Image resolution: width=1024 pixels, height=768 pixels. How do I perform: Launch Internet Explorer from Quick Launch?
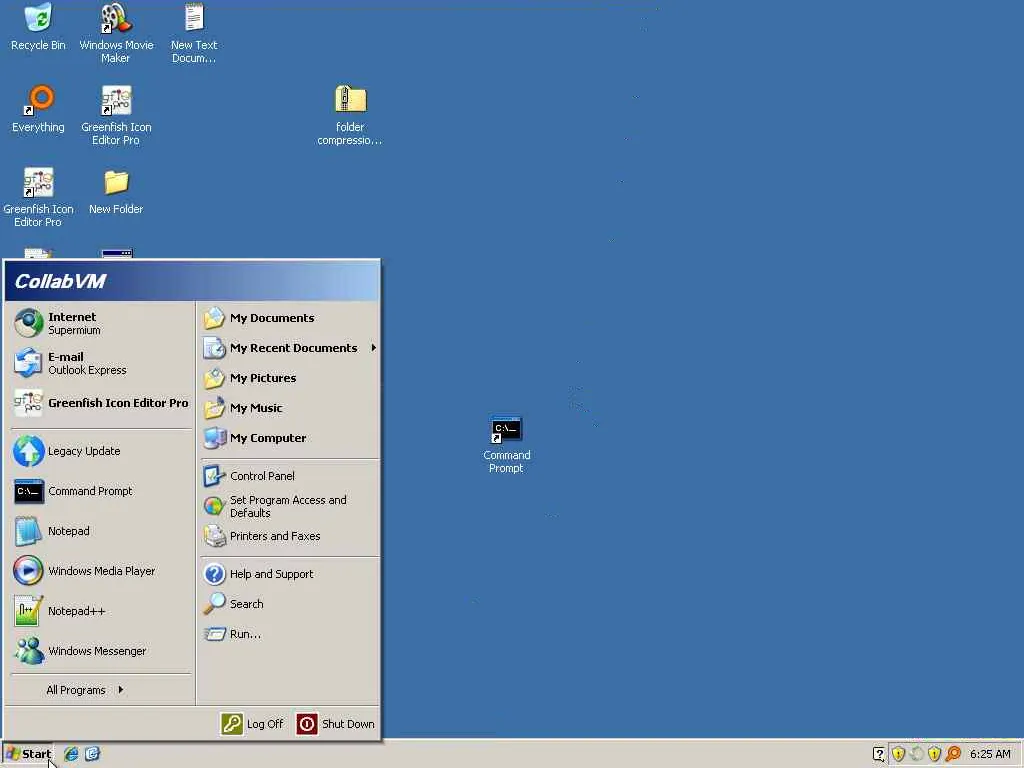pos(71,754)
